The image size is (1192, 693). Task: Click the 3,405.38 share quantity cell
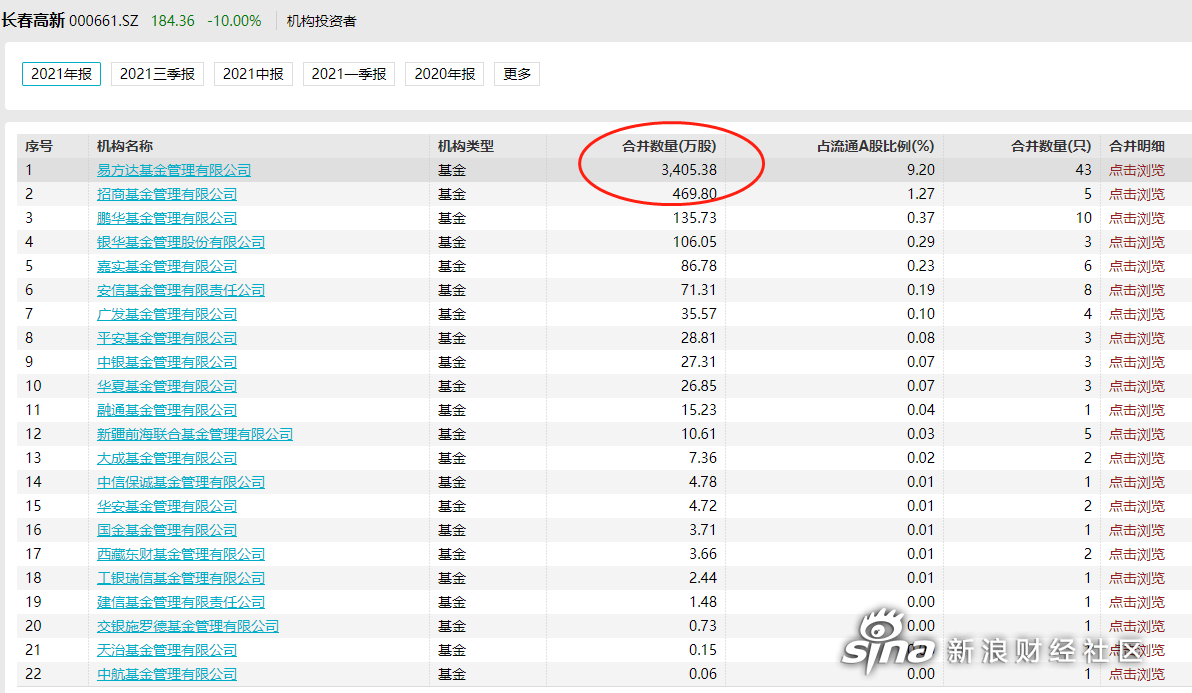(x=689, y=170)
